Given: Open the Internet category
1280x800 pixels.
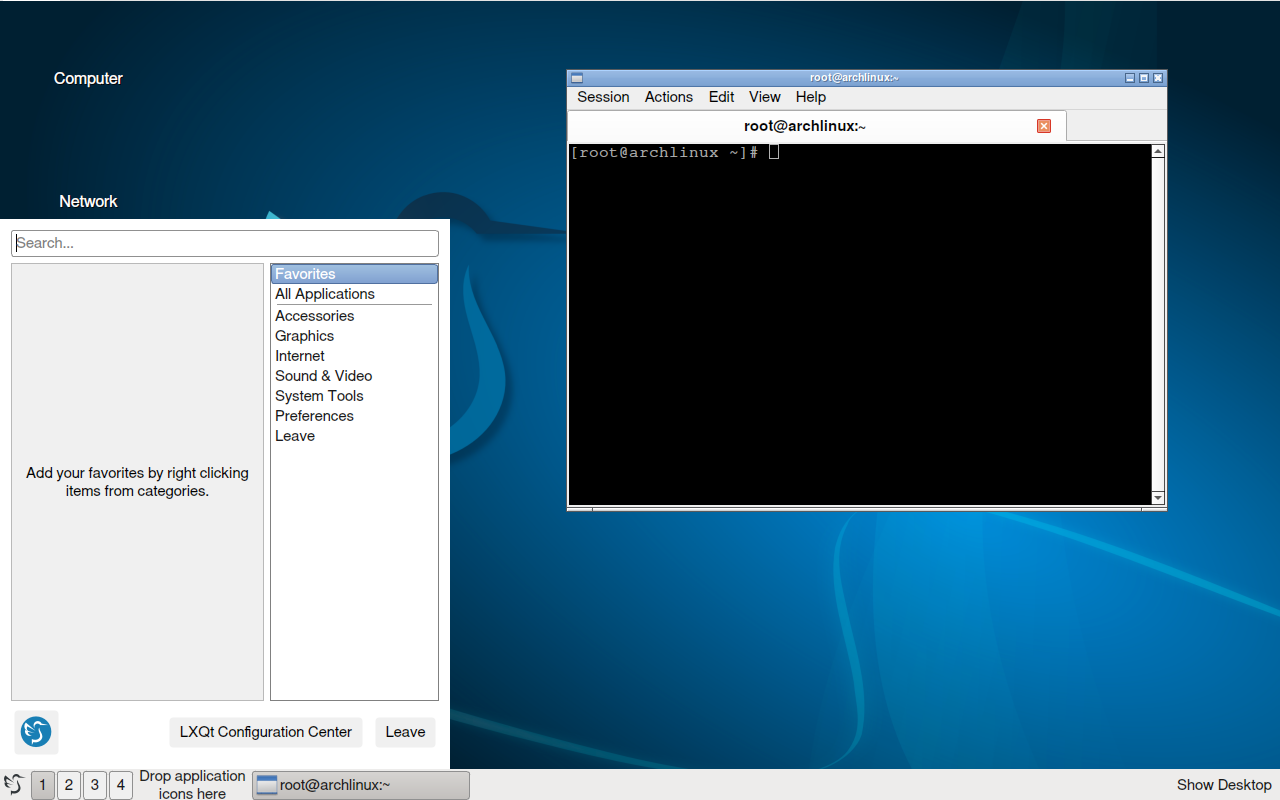Looking at the screenshot, I should 354,356.
